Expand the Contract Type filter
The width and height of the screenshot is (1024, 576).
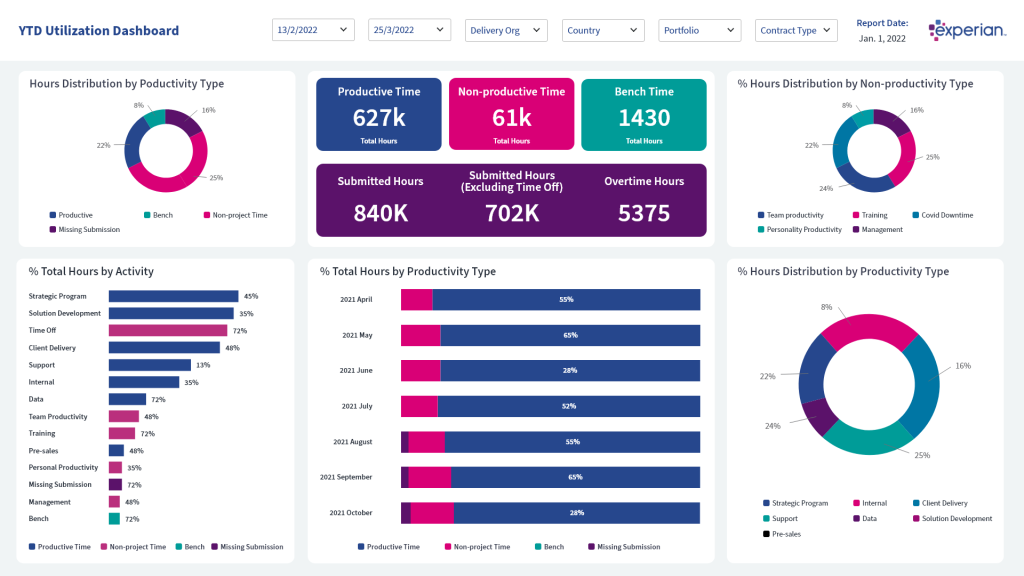pos(796,31)
